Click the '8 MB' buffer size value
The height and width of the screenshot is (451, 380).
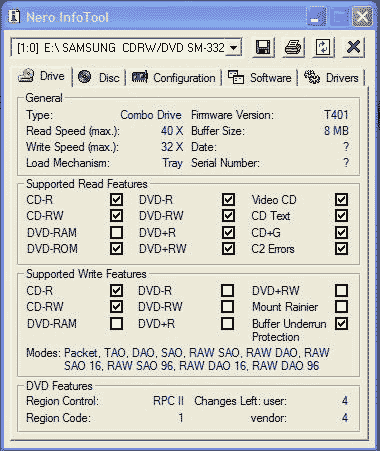point(336,131)
